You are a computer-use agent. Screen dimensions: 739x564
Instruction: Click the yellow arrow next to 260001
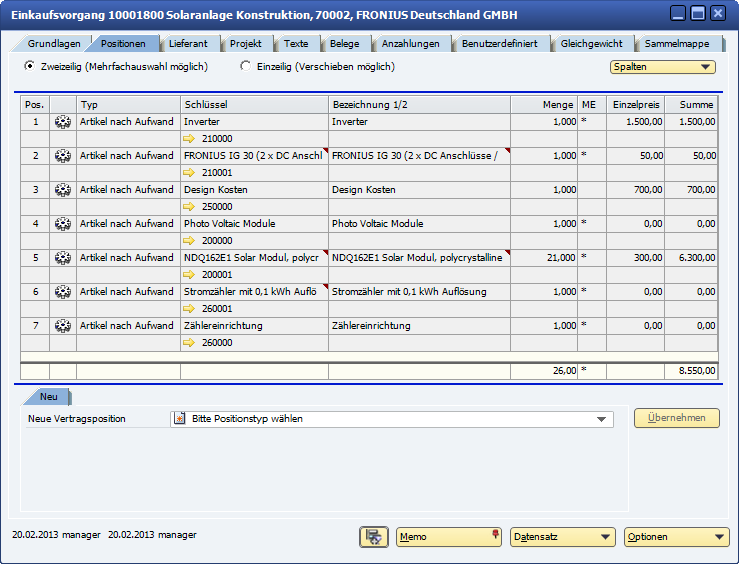(189, 309)
